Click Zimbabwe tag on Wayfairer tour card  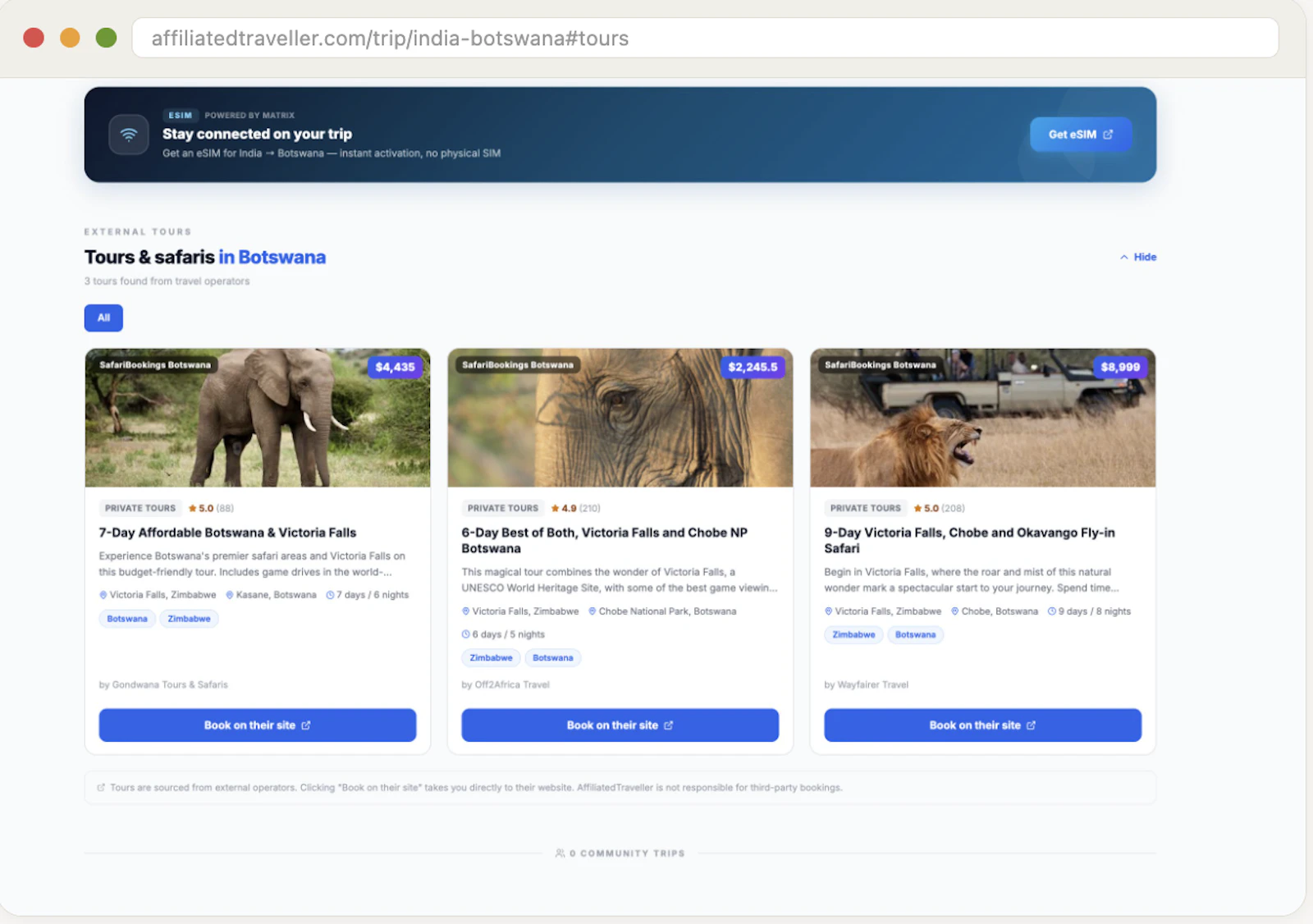tap(853, 635)
